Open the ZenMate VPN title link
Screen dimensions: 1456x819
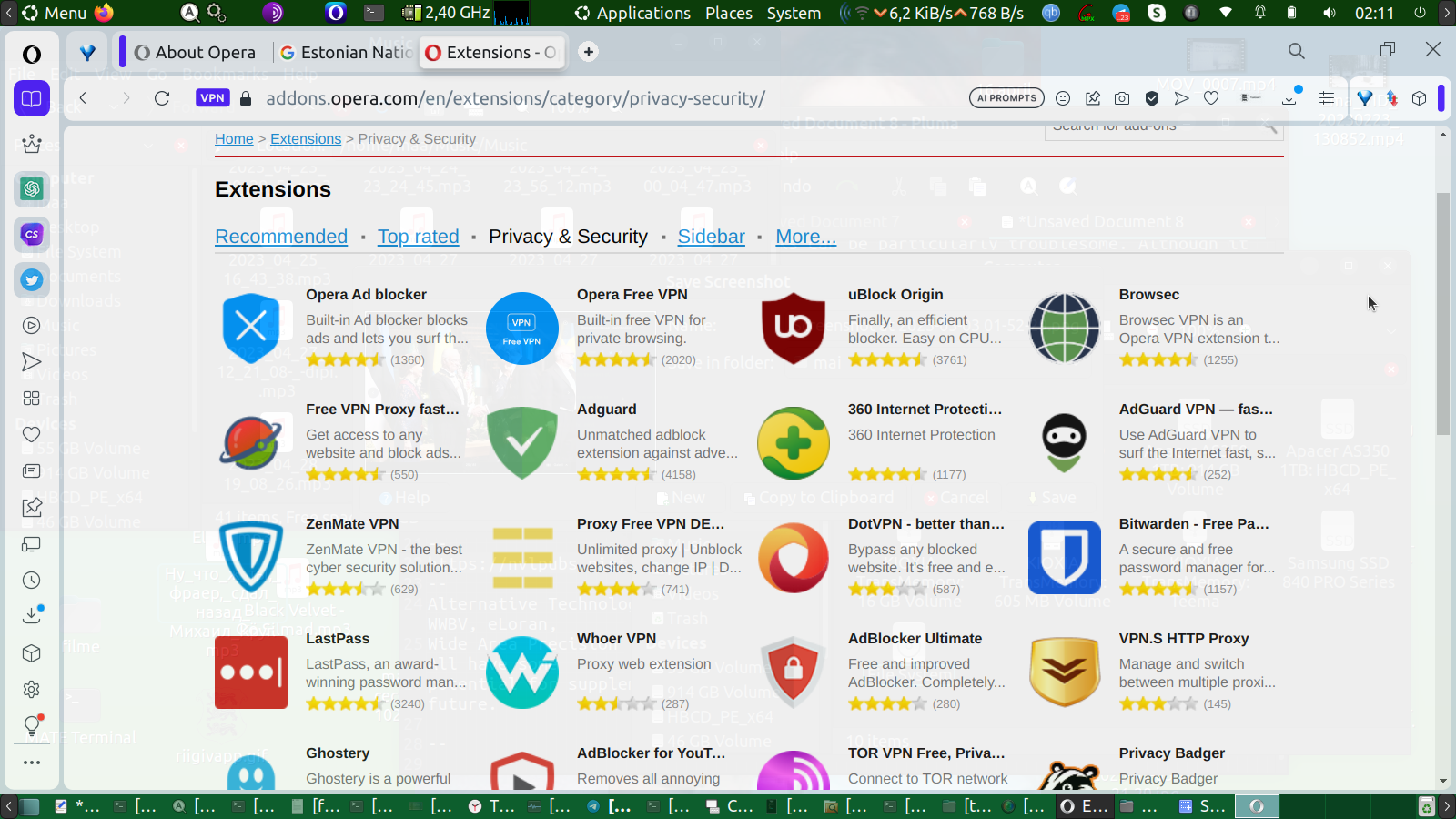[352, 524]
